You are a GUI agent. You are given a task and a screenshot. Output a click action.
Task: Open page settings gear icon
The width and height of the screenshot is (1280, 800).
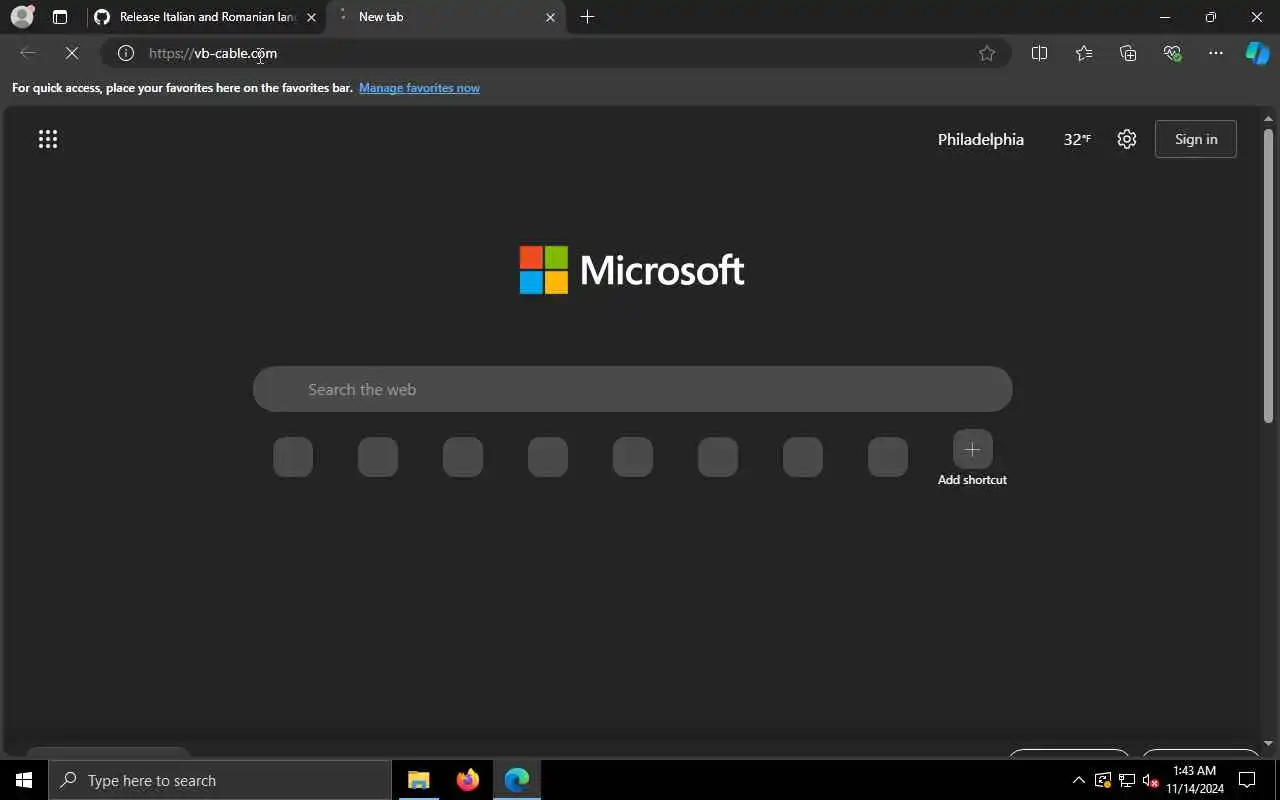pyautogui.click(x=1127, y=139)
